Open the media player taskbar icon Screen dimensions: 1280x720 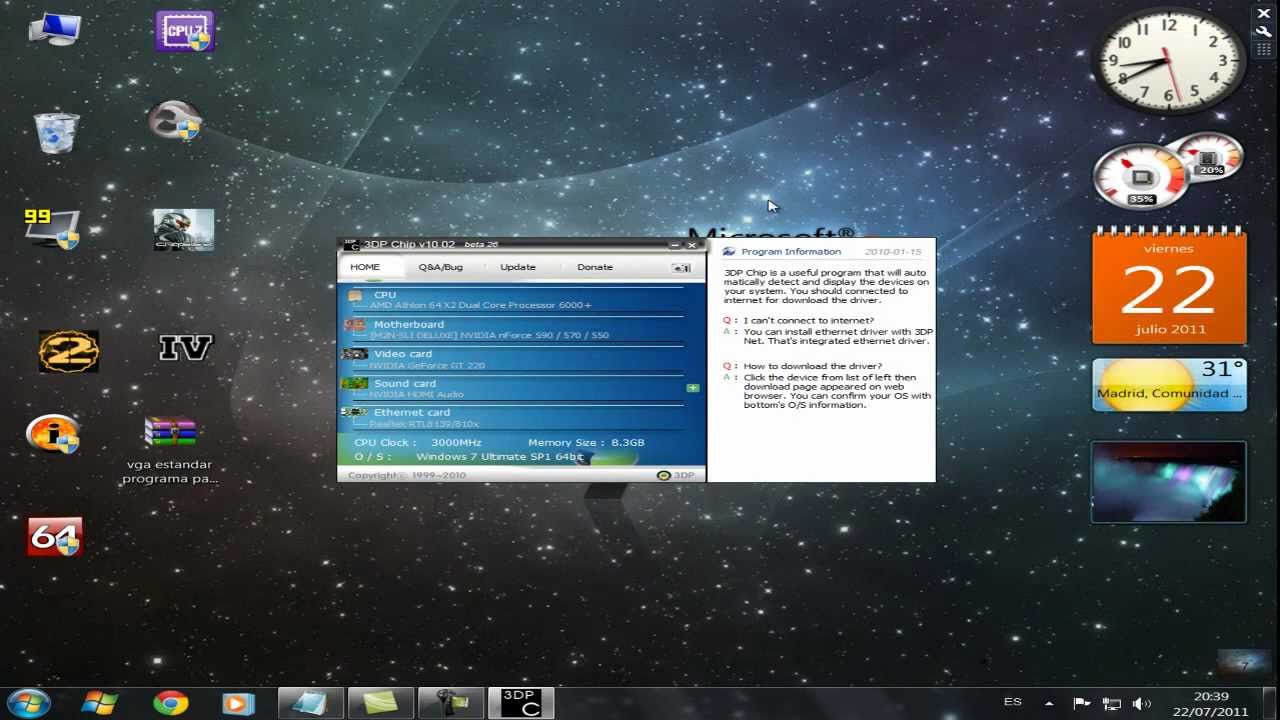pyautogui.click(x=237, y=703)
